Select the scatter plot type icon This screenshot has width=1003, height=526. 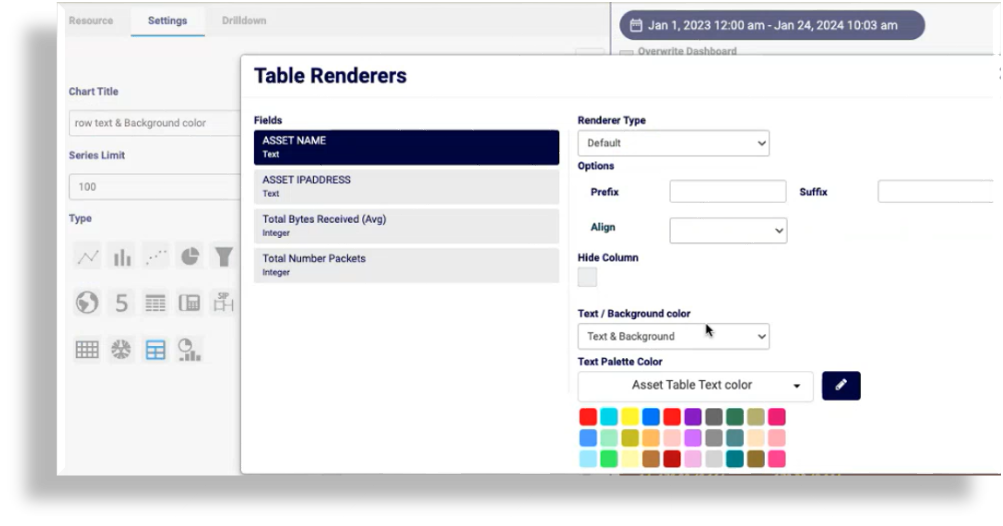tap(155, 257)
